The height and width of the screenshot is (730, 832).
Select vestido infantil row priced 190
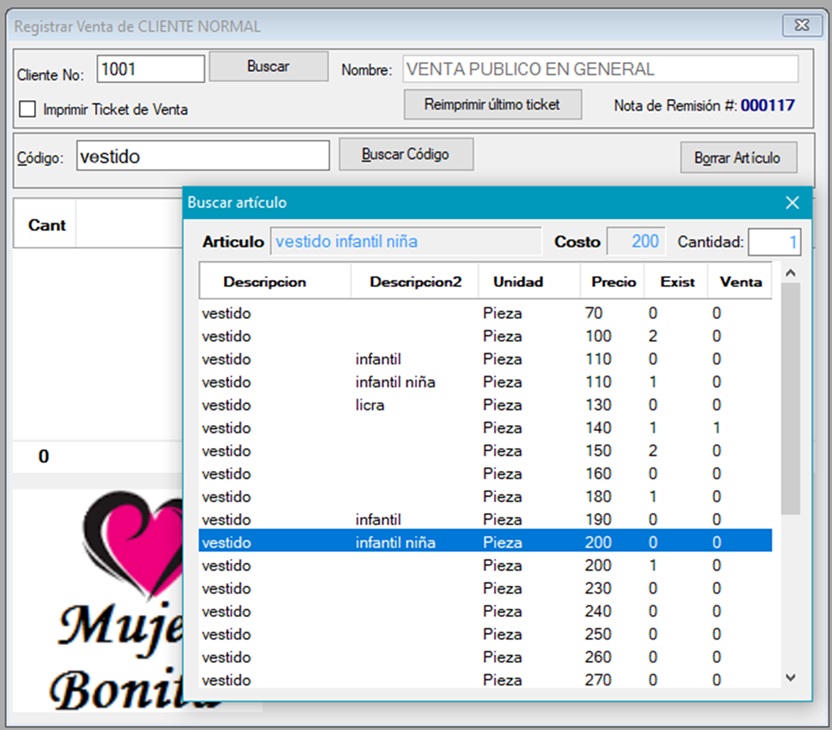pos(378,520)
